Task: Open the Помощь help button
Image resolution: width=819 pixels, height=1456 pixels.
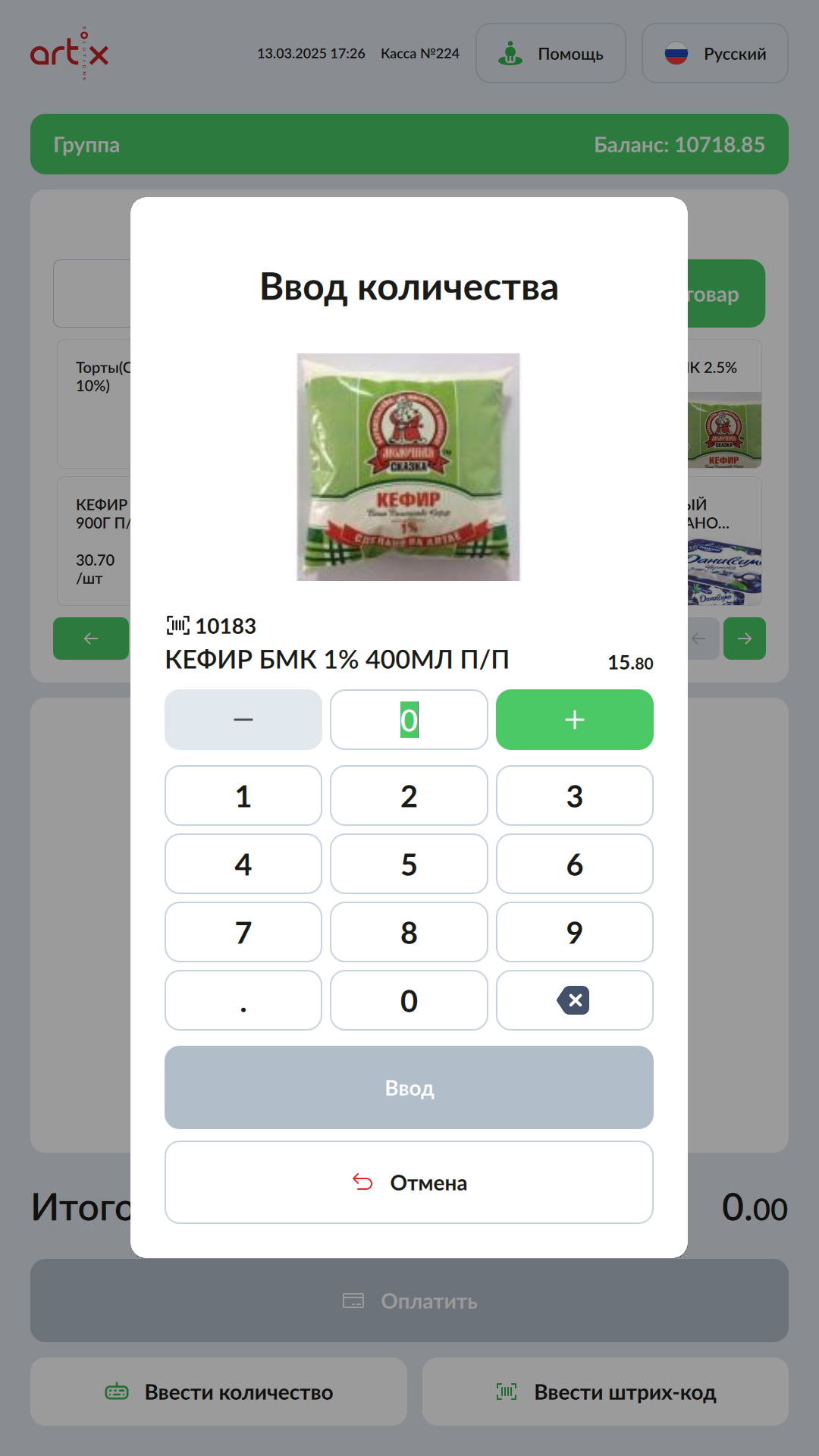Action: 551,53
